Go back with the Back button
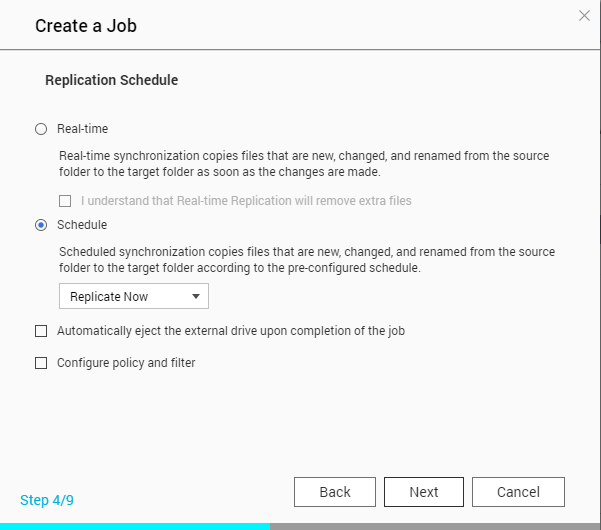The height and width of the screenshot is (530, 601). pyautogui.click(x=335, y=492)
